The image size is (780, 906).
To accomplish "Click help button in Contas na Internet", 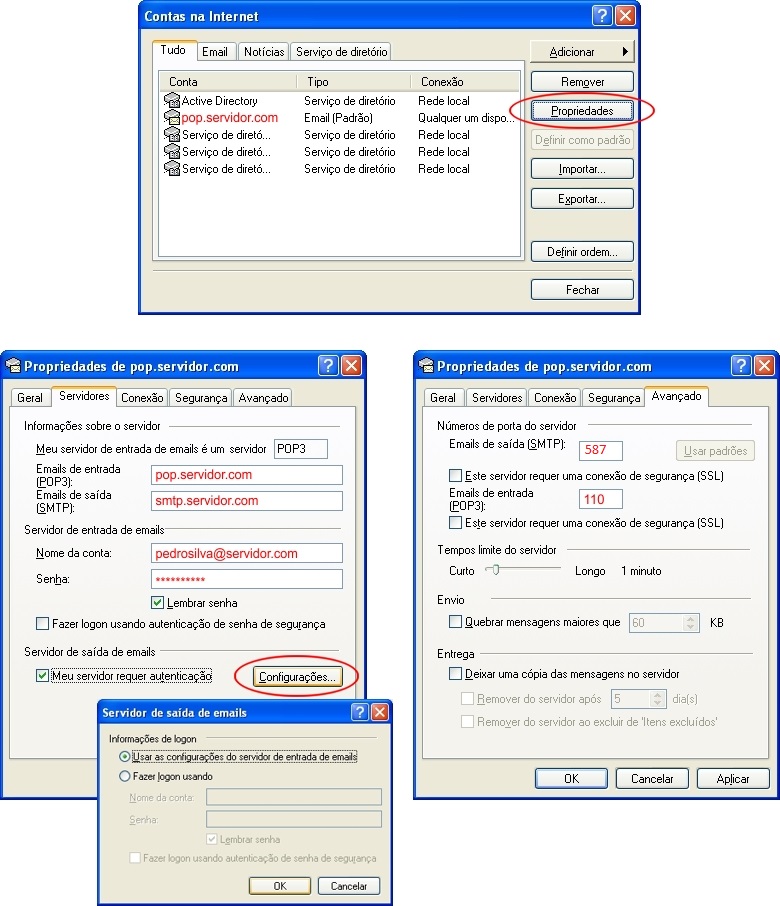I will (x=602, y=17).
